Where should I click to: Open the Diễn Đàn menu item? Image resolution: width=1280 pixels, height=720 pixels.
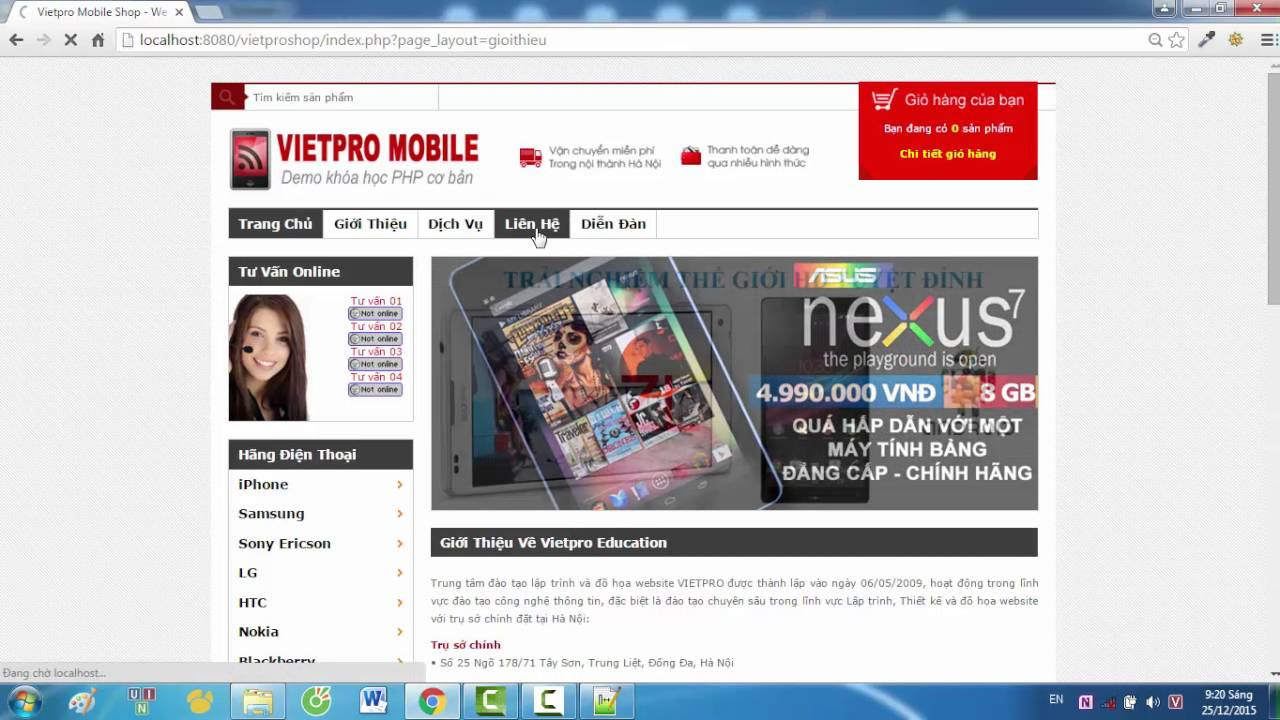point(613,224)
